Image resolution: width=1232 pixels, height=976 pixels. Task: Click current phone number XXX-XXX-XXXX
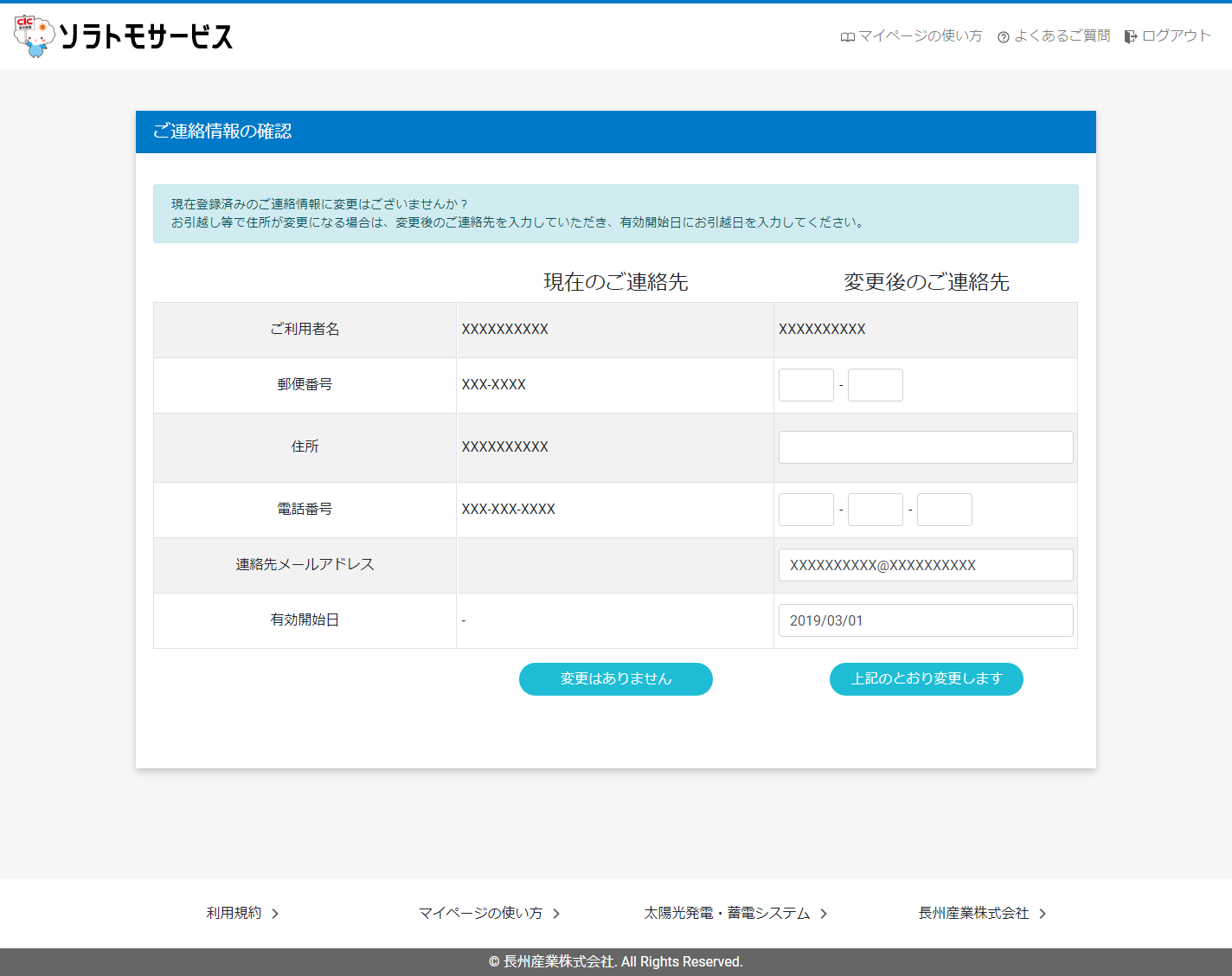509,509
